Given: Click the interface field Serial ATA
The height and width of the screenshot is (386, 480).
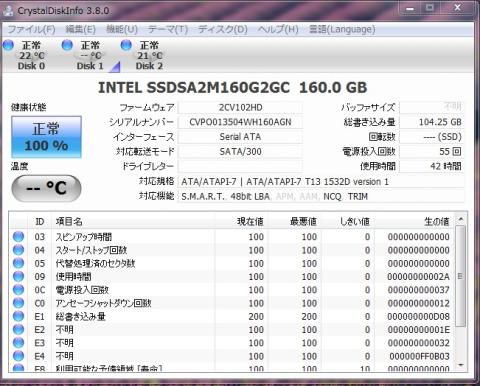Looking at the screenshot, I should [x=240, y=137].
